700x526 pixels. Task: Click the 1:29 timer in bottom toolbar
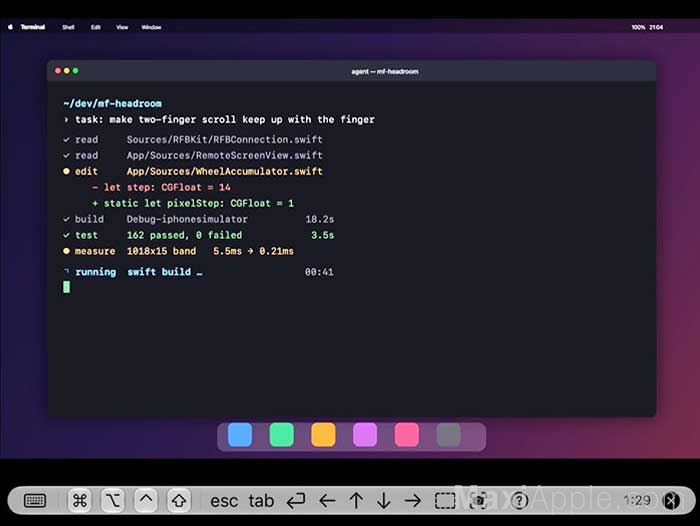point(637,500)
